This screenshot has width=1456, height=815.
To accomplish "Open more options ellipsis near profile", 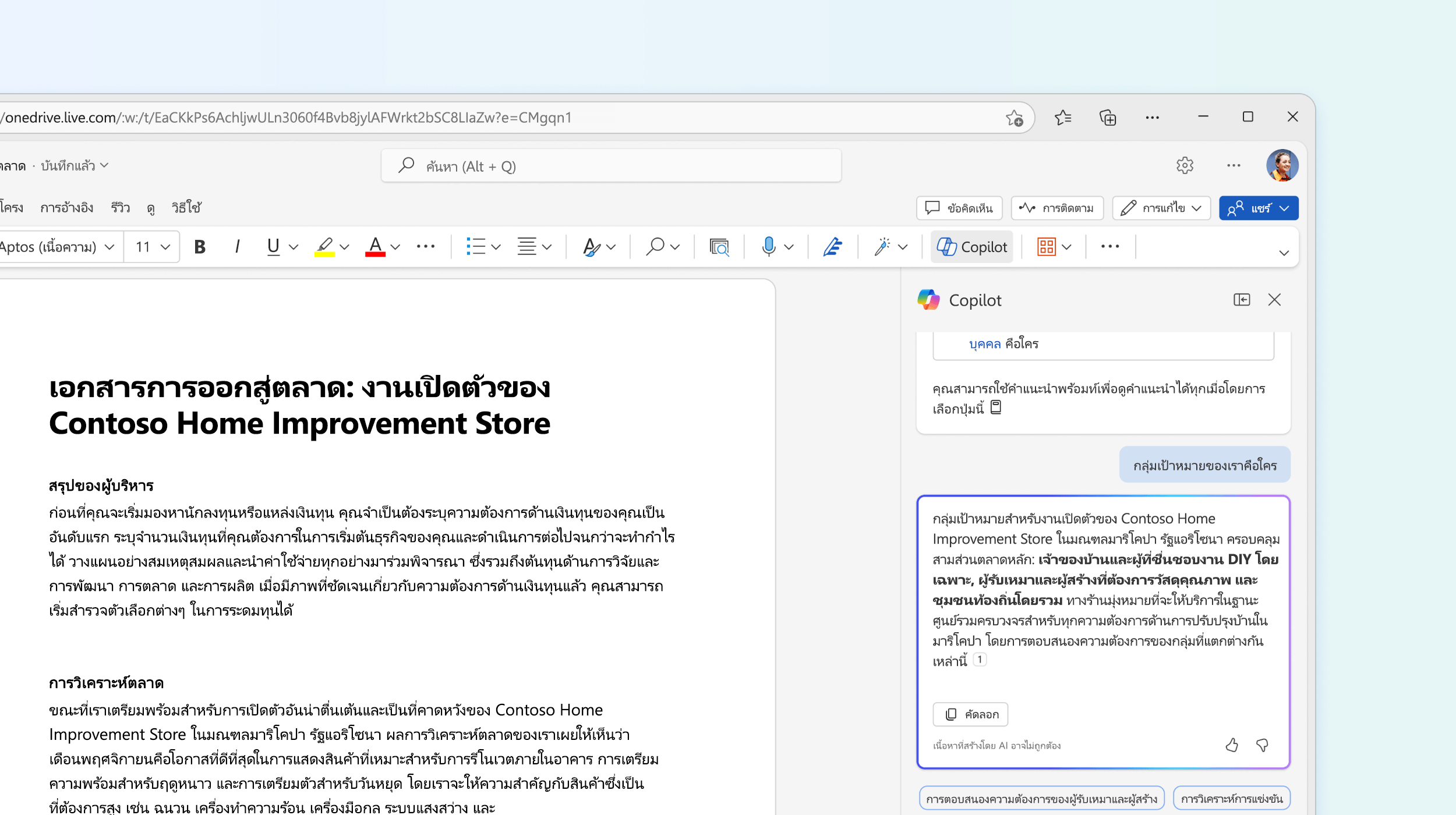I will 1234,165.
